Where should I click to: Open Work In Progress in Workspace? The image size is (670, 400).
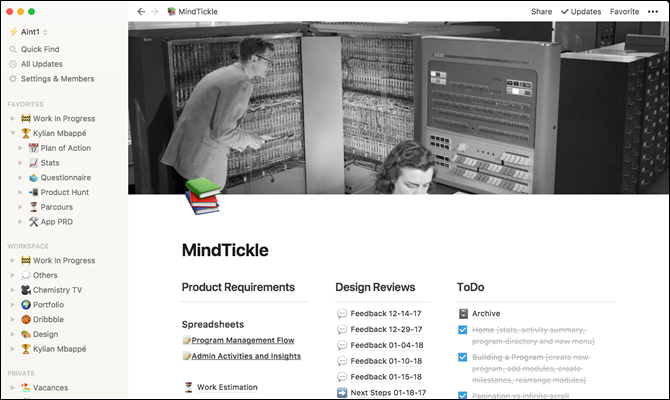click(x=64, y=260)
